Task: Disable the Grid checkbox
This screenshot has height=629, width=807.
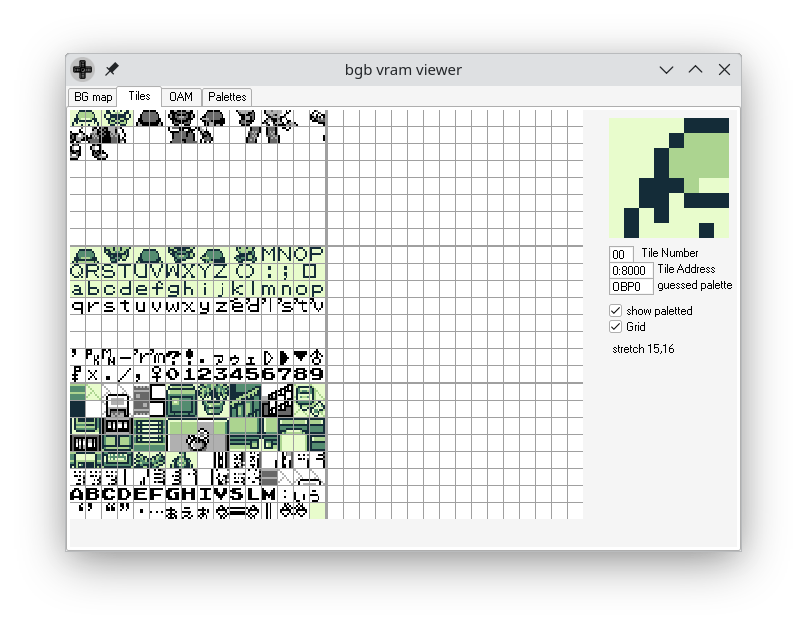Action: [x=616, y=327]
